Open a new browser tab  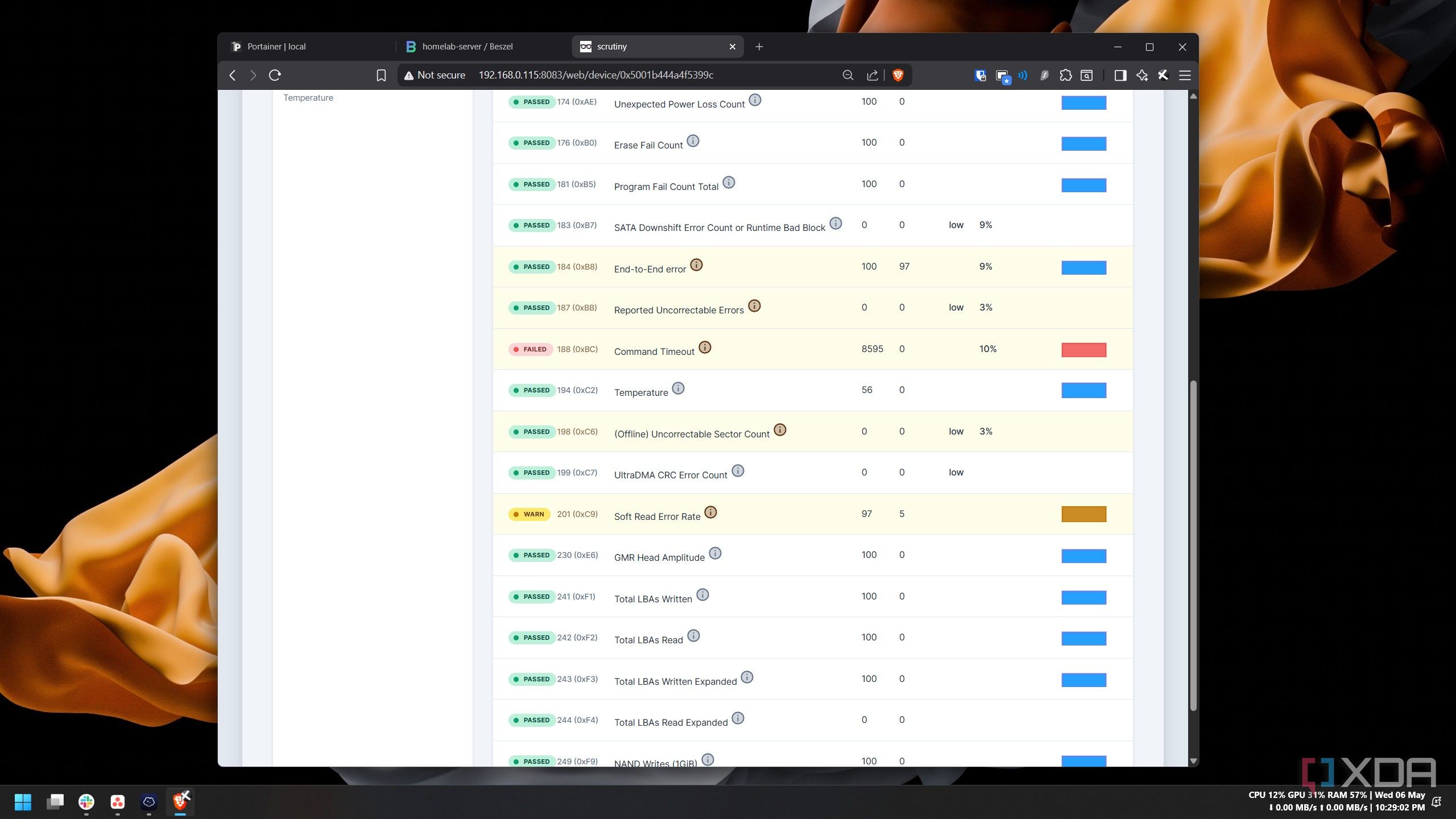(759, 47)
